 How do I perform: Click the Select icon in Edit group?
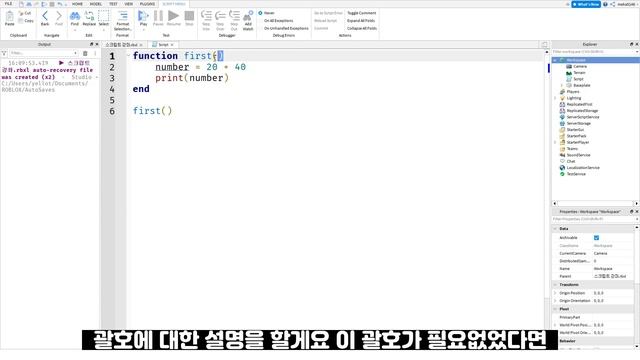click(104, 16)
